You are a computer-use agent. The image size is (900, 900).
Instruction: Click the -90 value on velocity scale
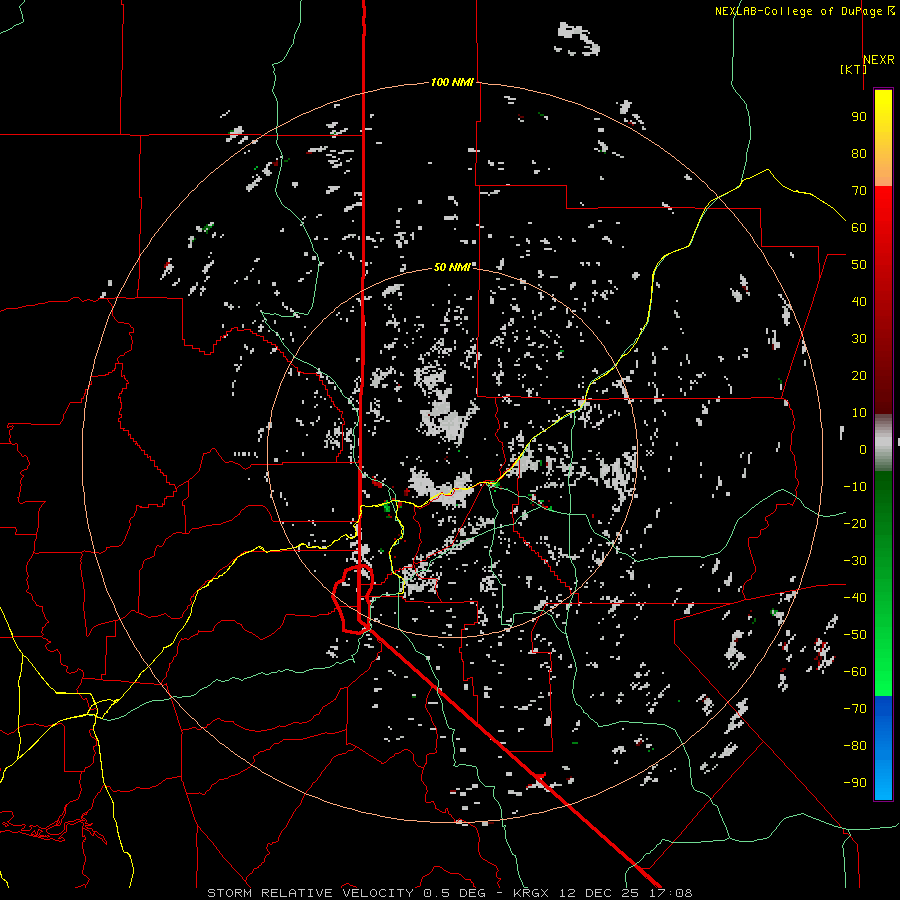pyautogui.click(x=855, y=783)
